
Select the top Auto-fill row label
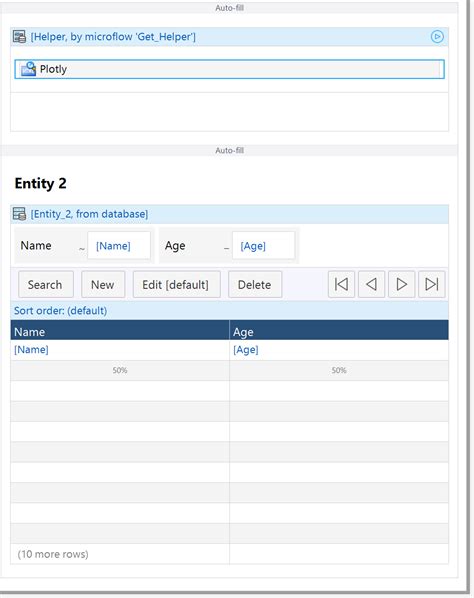point(230,8)
